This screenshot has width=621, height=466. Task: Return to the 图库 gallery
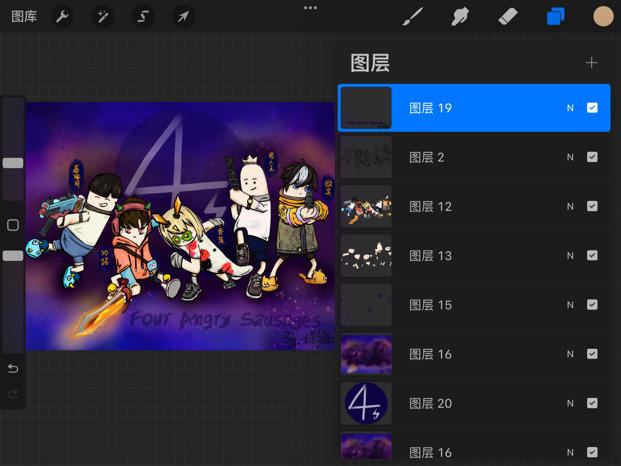(24, 17)
